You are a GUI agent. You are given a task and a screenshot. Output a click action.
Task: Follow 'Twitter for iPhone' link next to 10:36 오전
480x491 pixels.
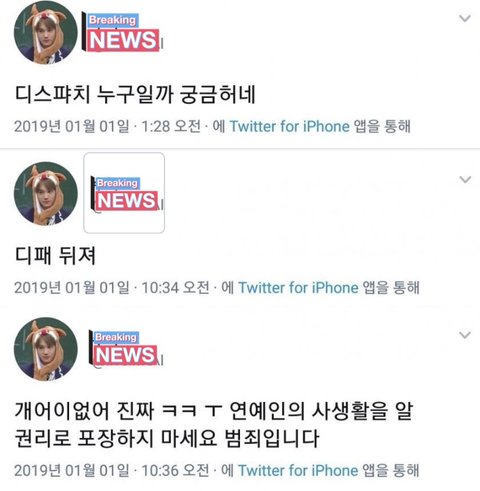(x=298, y=471)
